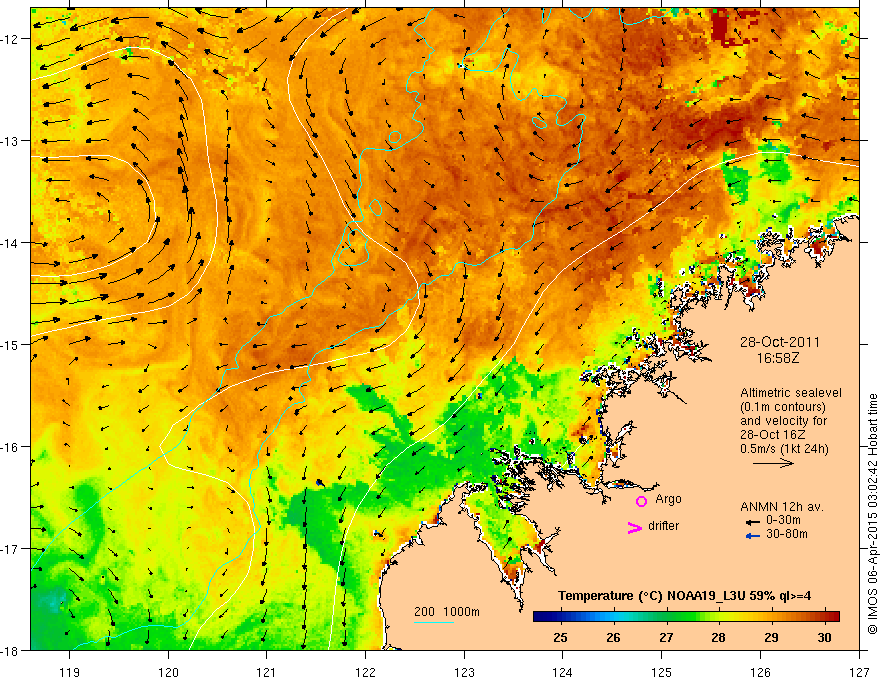Click latitude axis label -15

tap(10, 345)
